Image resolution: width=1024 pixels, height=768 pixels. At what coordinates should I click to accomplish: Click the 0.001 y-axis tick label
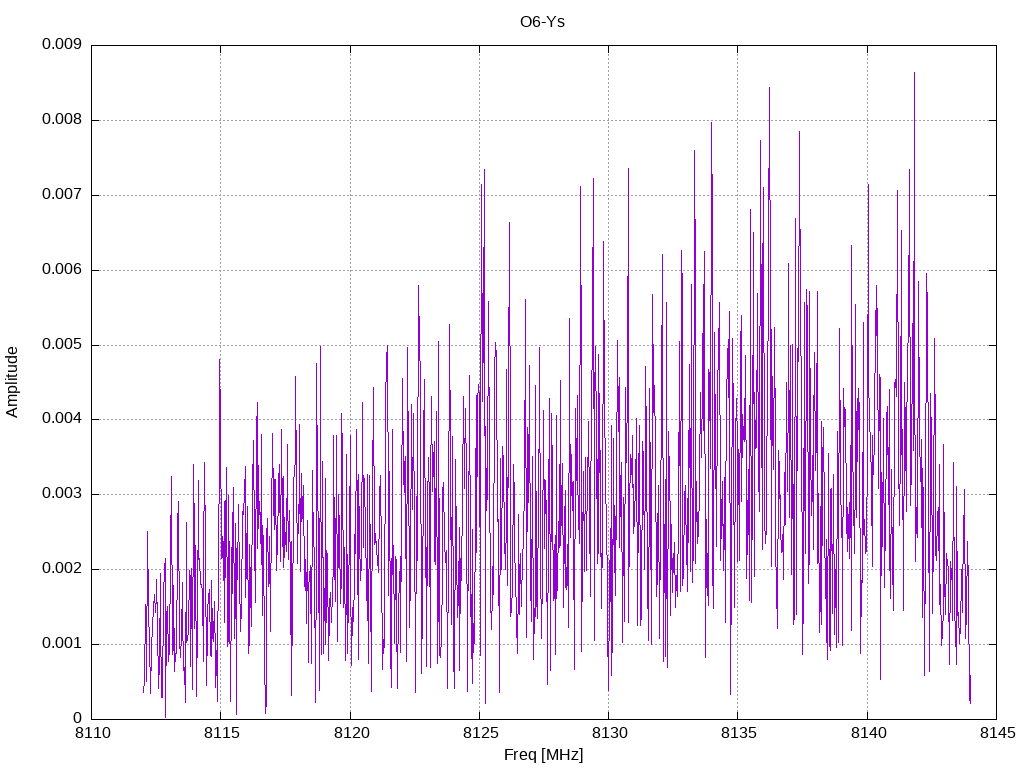[62, 643]
